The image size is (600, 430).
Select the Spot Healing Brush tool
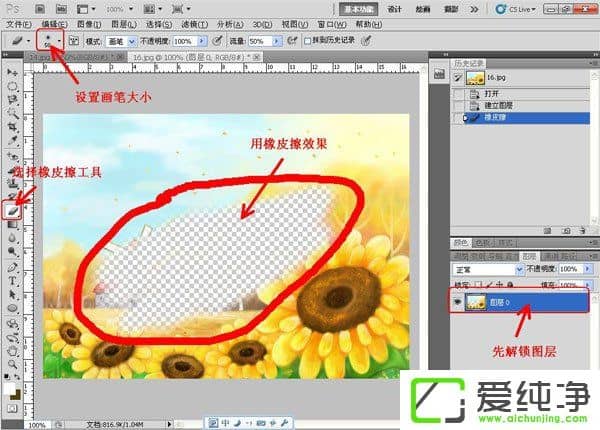[13, 157]
